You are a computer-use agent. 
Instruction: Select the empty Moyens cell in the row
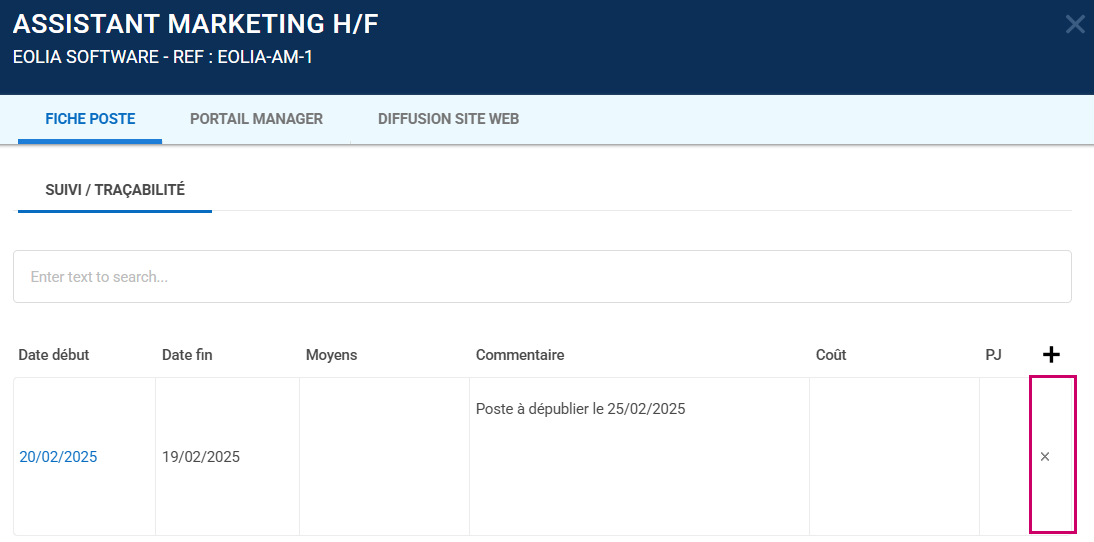(384, 457)
